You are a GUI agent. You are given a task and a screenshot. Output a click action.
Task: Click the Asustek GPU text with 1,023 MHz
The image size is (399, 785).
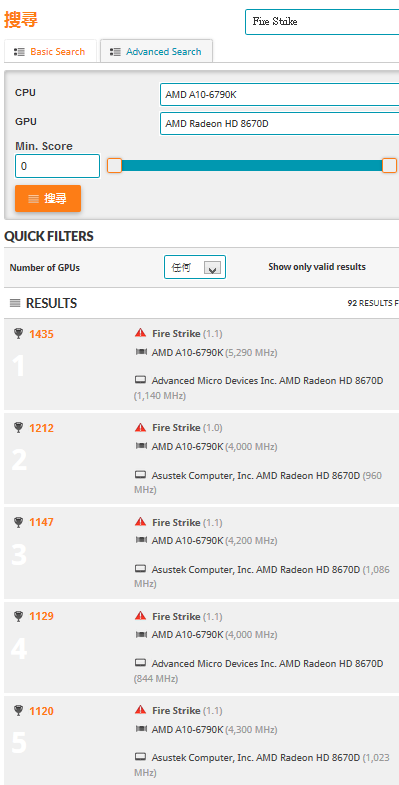coord(262,765)
